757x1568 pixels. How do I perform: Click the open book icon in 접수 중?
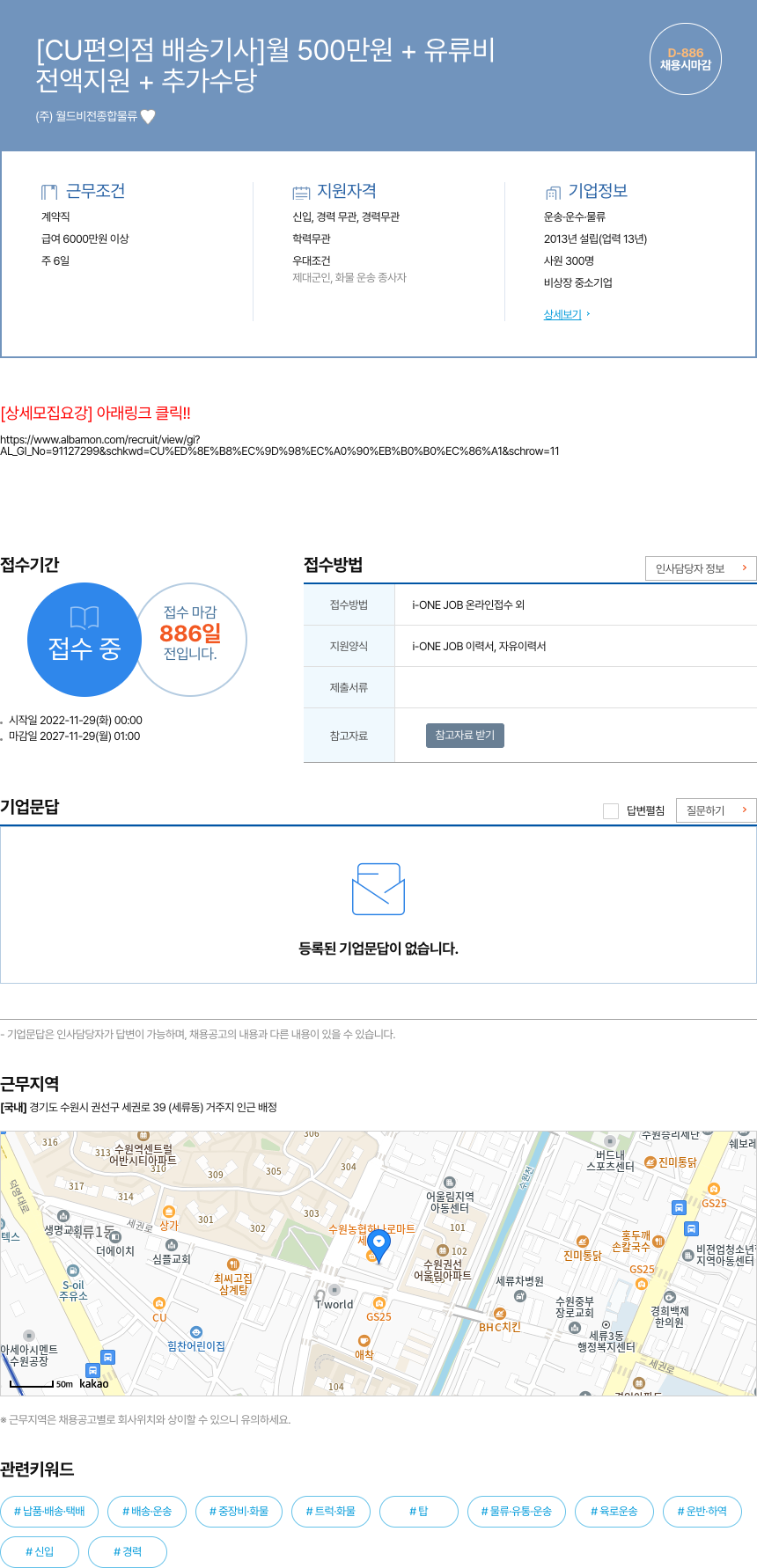[x=85, y=618]
